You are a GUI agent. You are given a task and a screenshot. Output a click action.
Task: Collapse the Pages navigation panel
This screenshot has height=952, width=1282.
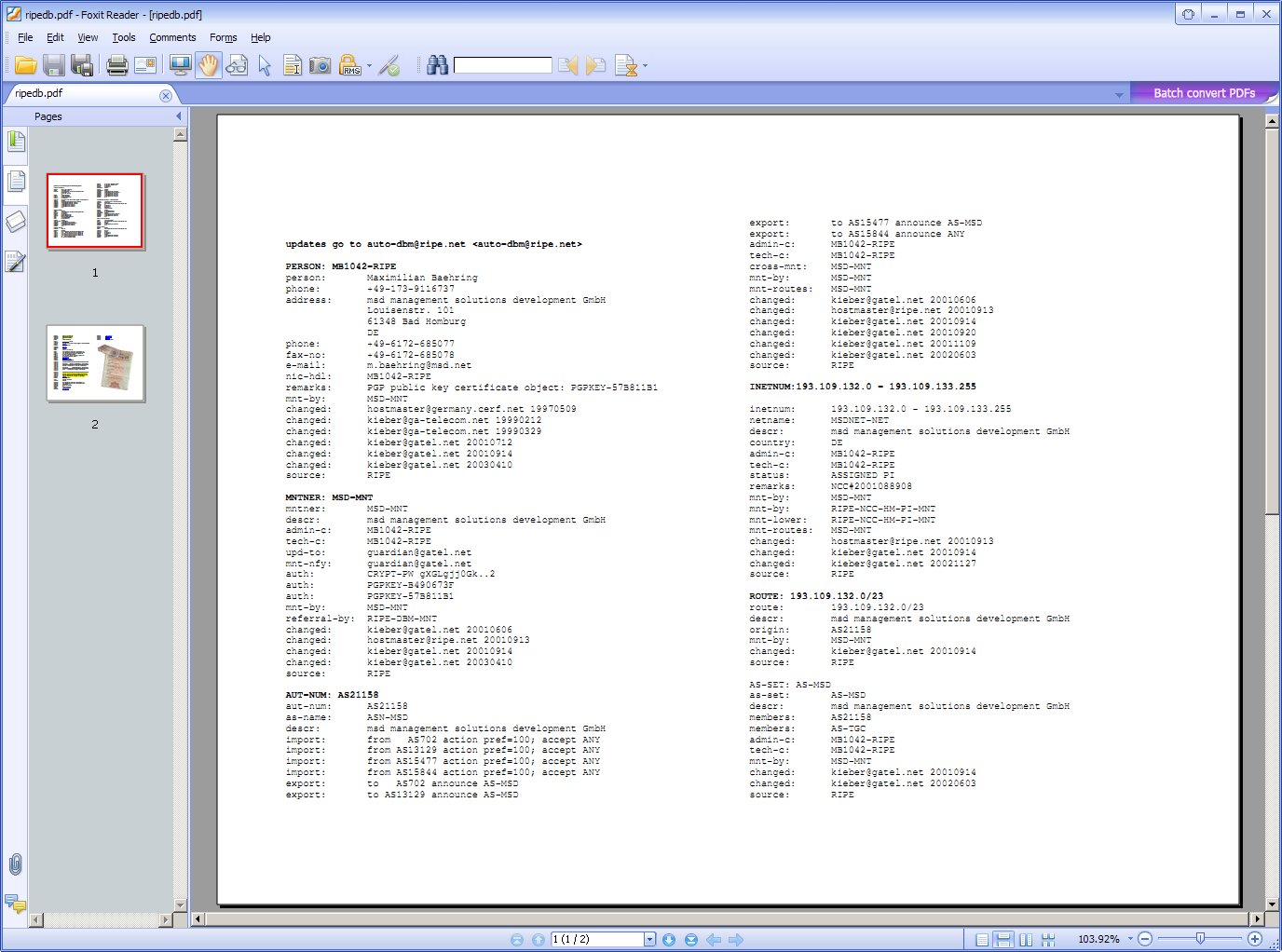point(178,116)
